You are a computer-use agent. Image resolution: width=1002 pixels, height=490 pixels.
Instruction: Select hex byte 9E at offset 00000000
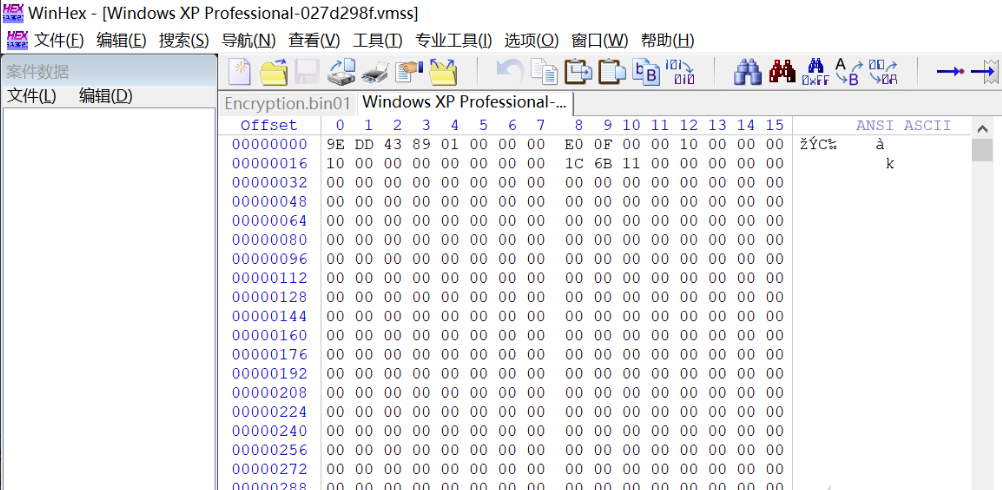(335, 144)
